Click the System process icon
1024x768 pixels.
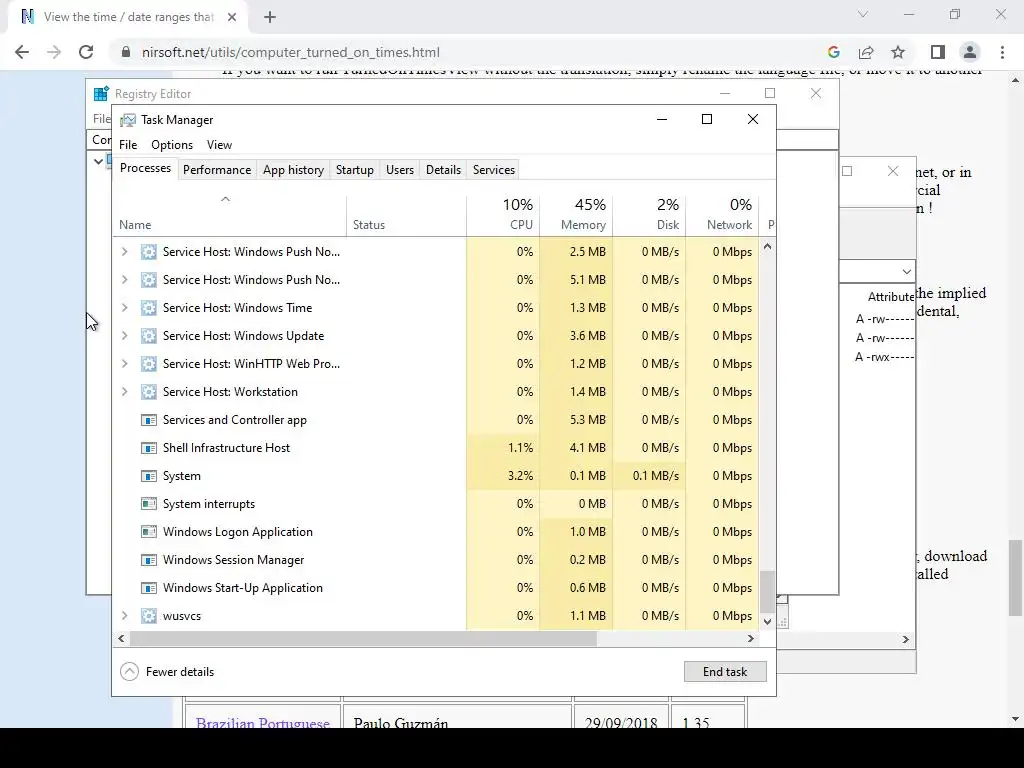[x=149, y=476]
